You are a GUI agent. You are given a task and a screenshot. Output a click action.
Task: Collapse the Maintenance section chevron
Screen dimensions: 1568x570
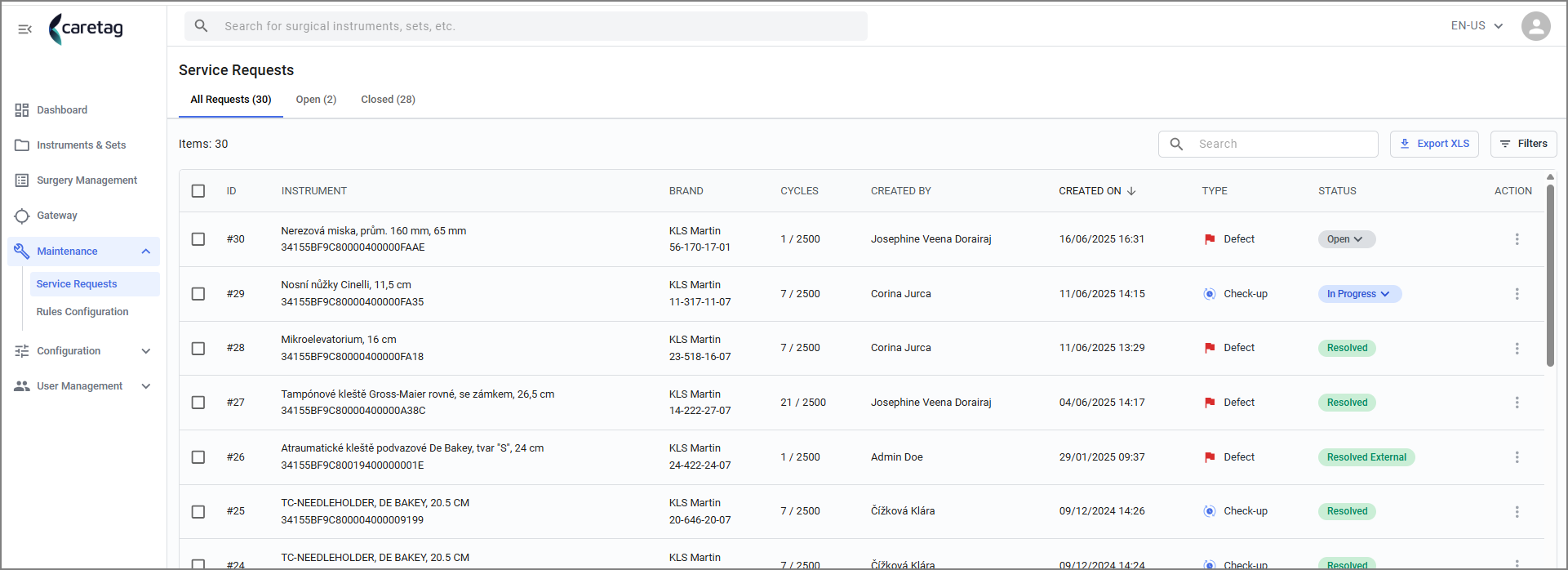[146, 252]
